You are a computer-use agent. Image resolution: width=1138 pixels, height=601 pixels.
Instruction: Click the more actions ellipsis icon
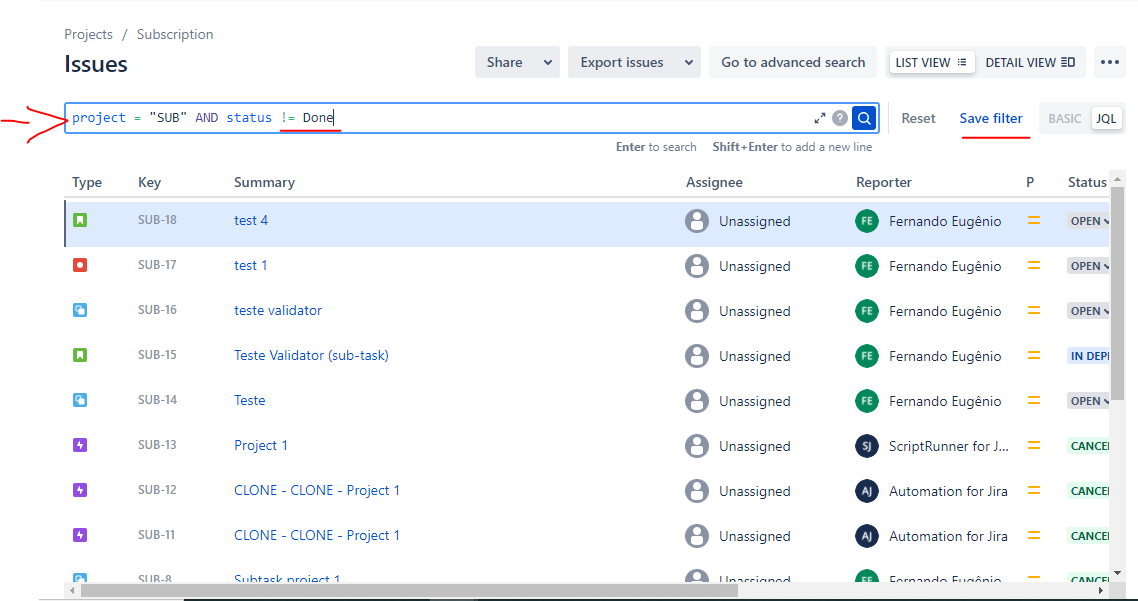[x=1109, y=61]
